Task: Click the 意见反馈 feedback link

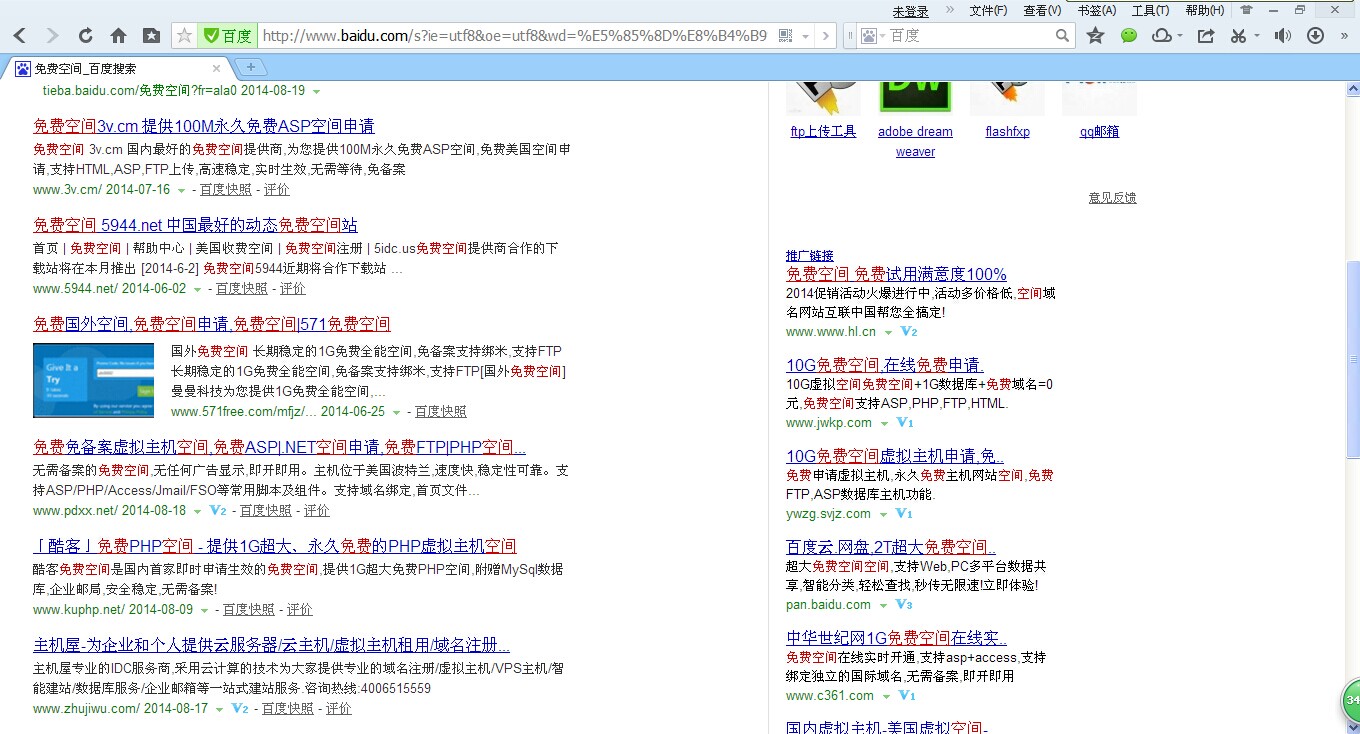Action: coord(1113,198)
